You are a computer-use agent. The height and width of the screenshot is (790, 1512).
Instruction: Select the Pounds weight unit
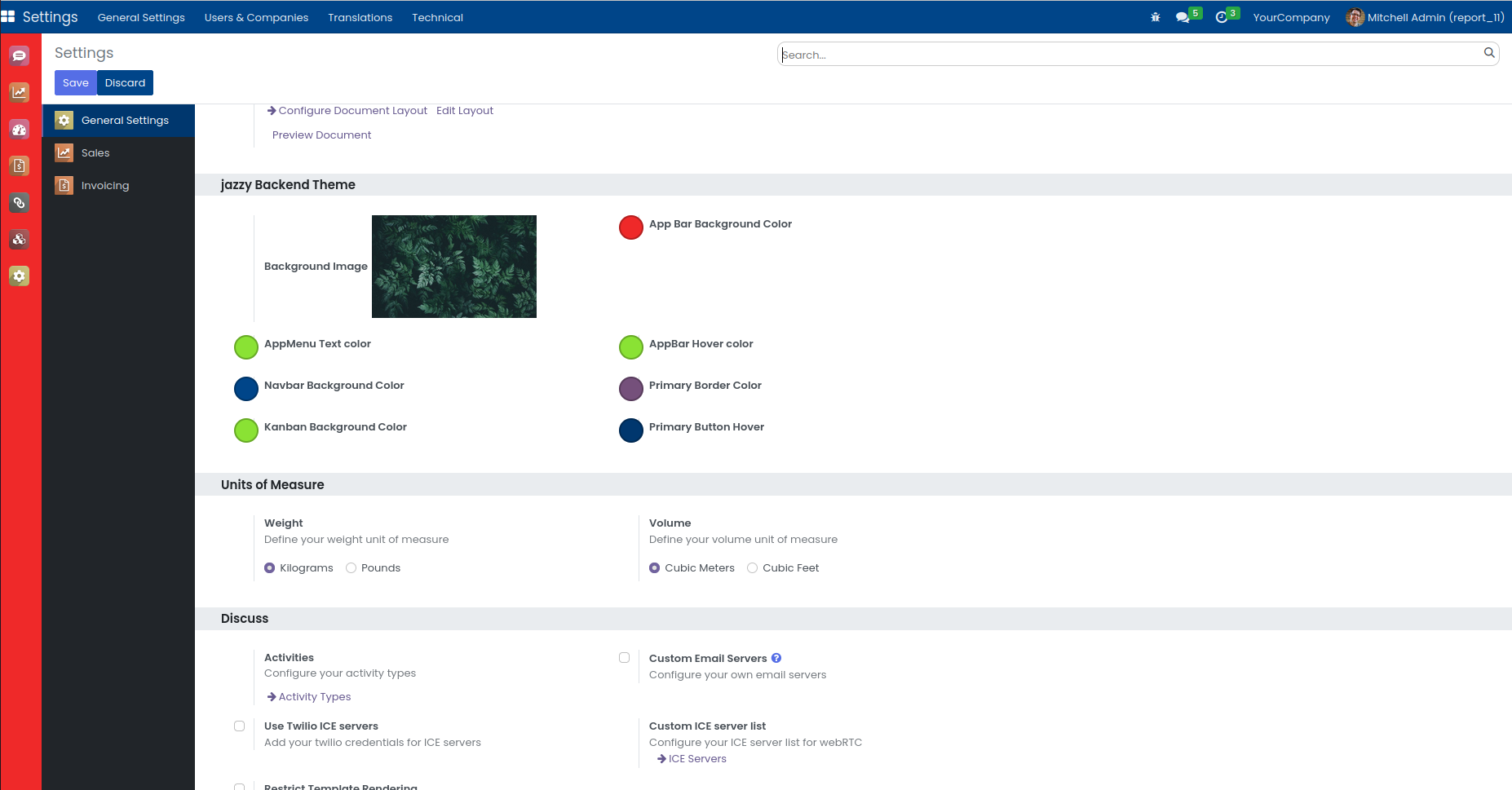[351, 568]
